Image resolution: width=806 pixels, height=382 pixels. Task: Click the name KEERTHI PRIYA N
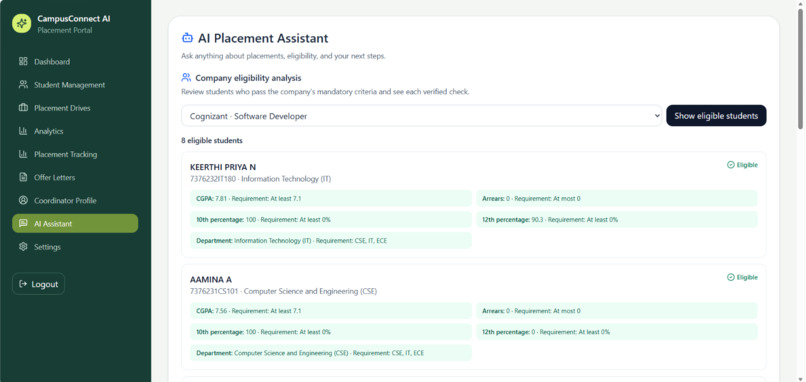pos(223,167)
